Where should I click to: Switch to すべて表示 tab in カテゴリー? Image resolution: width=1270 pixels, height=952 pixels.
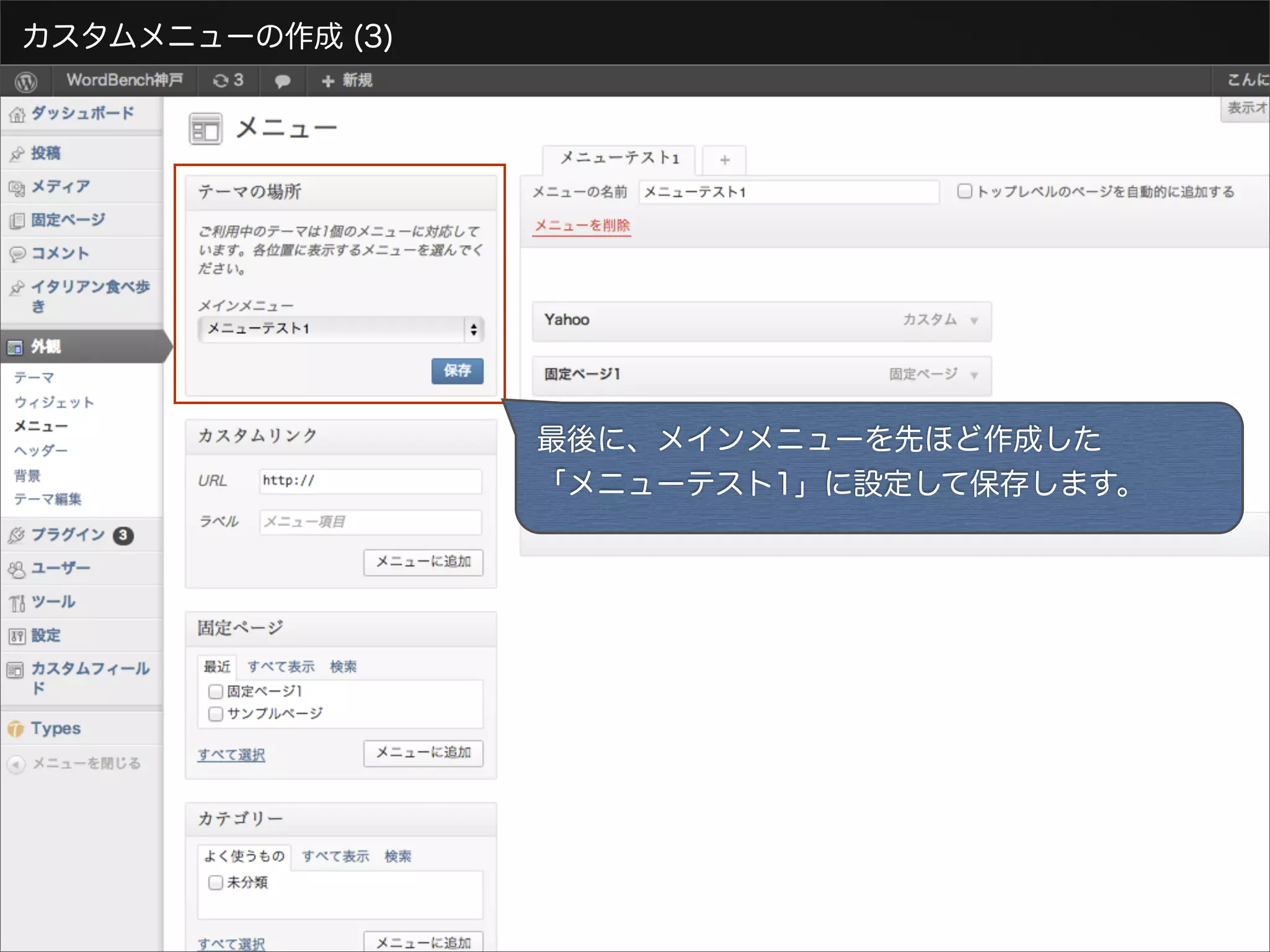tap(335, 857)
